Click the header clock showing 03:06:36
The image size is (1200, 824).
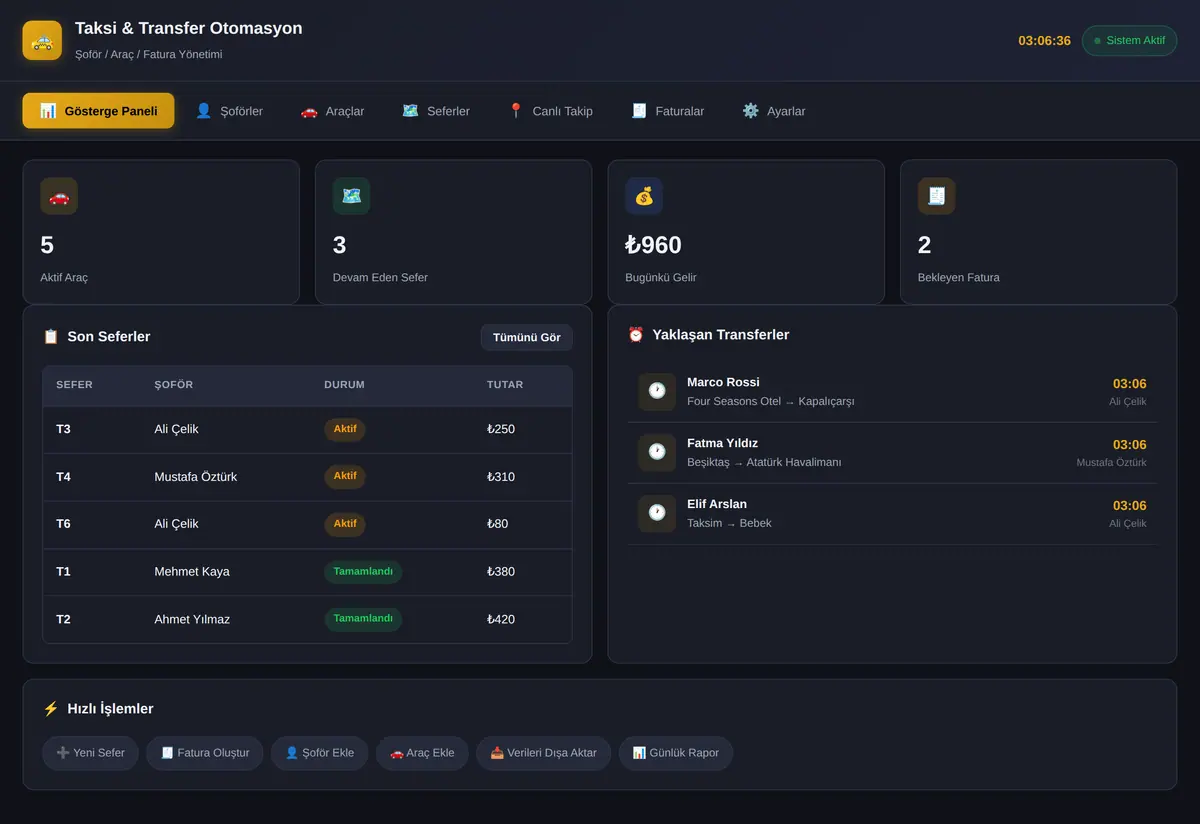pyautogui.click(x=1044, y=41)
